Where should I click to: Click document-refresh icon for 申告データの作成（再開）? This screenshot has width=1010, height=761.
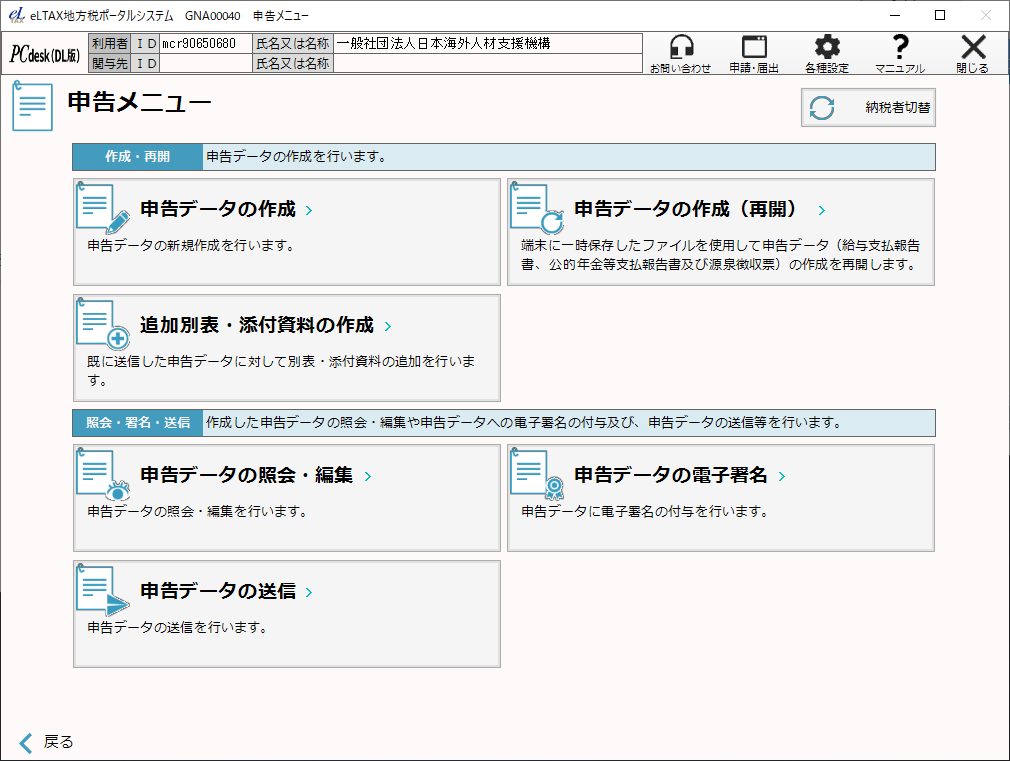[537, 209]
